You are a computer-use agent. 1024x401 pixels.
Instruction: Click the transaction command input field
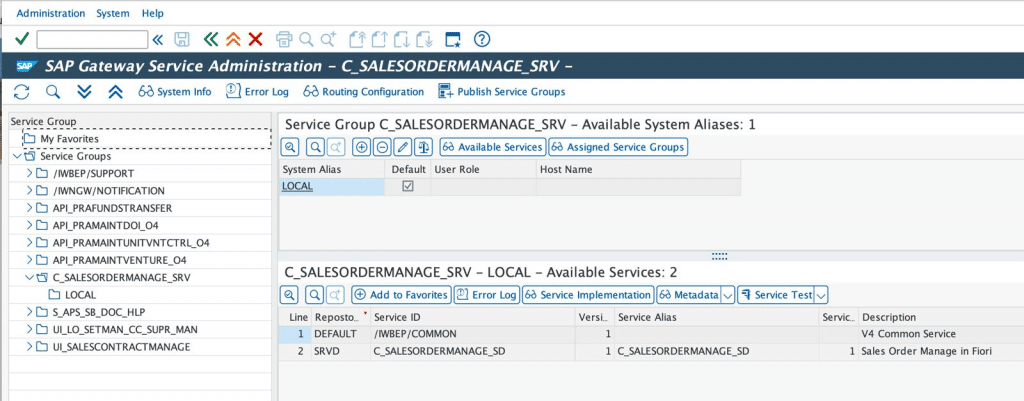(x=92, y=39)
